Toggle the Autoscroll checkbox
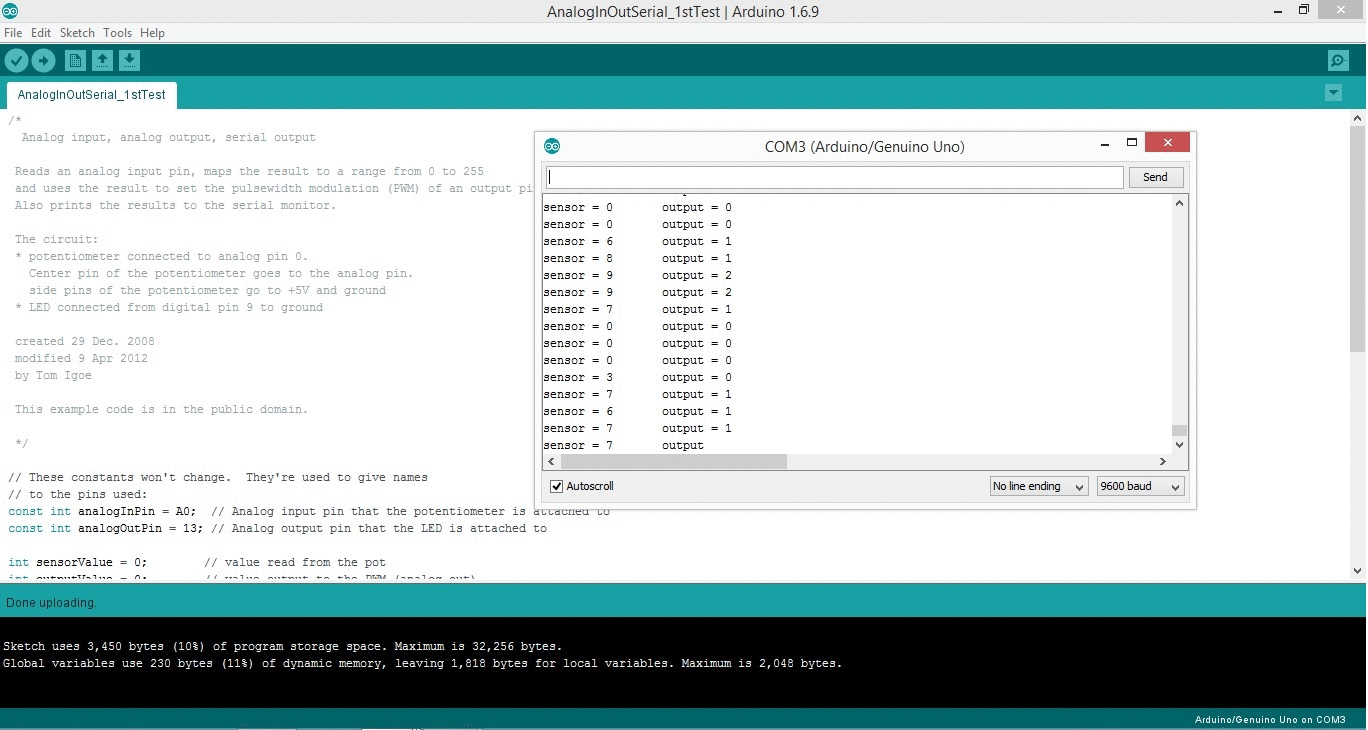Image resolution: width=1368 pixels, height=730 pixels. click(557, 486)
